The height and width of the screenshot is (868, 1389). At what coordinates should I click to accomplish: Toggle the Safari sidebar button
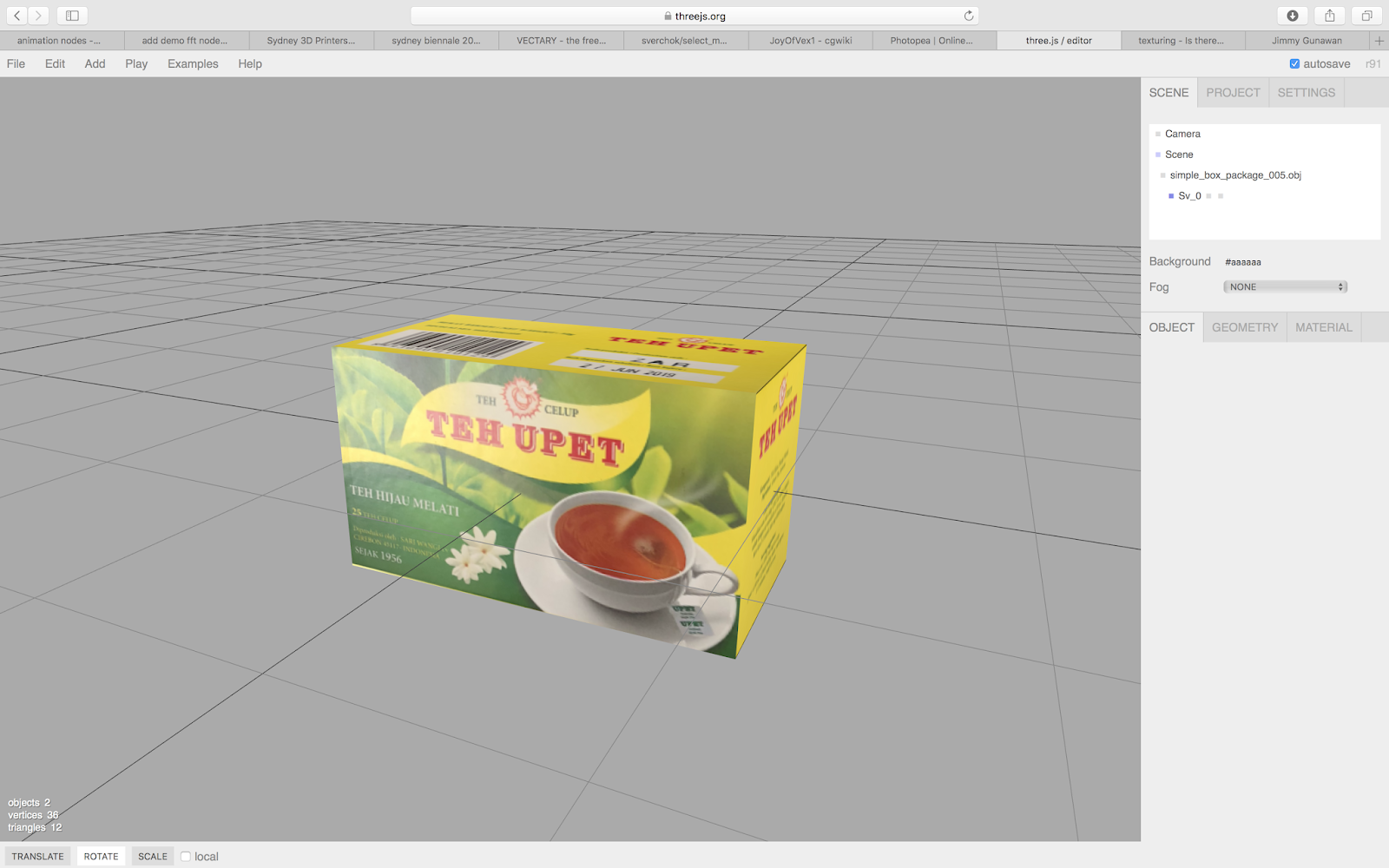point(72,16)
